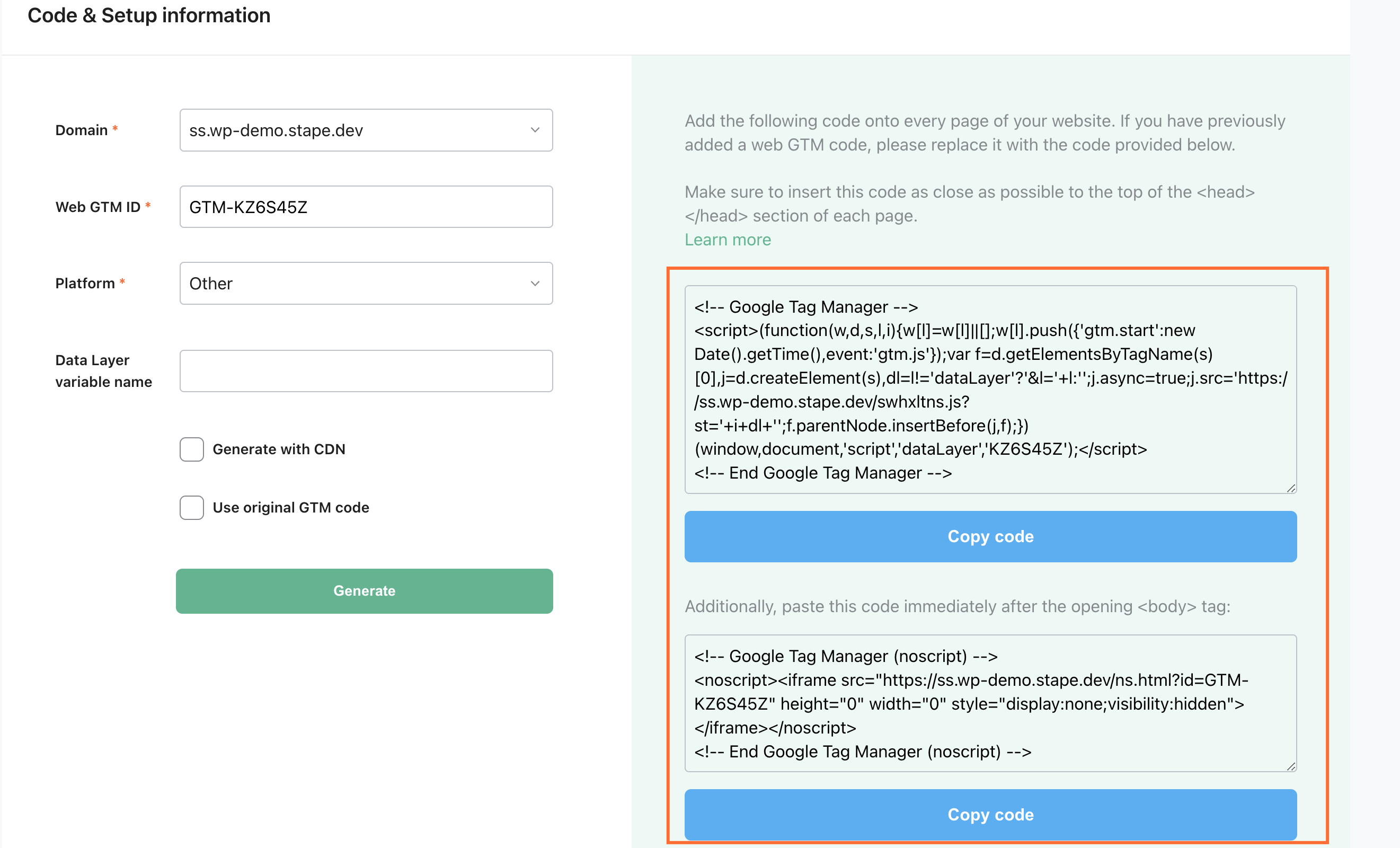Screen dimensions: 1400x848
Task: Copy the Google Tag Manager head code
Action: point(990,536)
